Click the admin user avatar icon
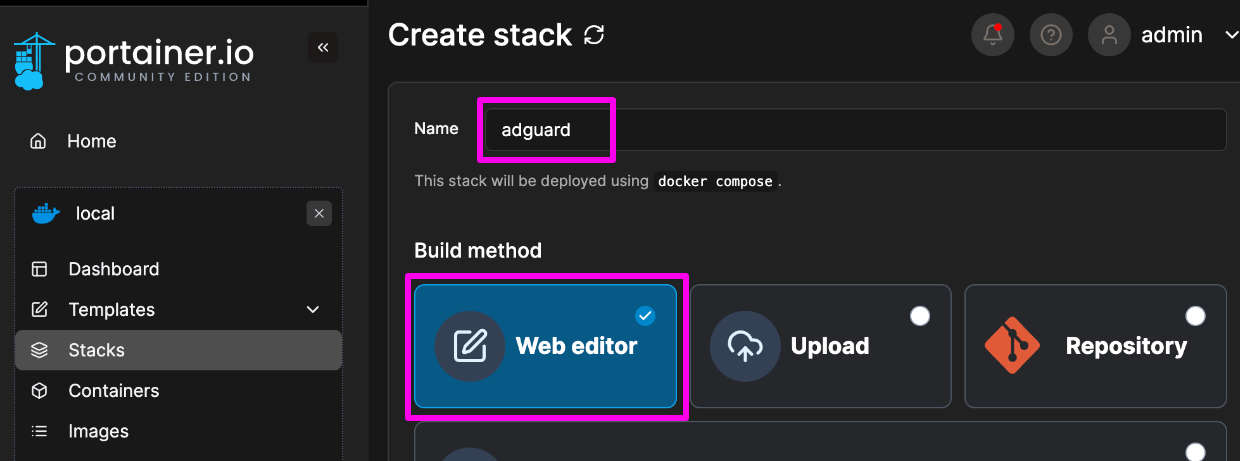This screenshot has height=461, width=1240. 1108,35
